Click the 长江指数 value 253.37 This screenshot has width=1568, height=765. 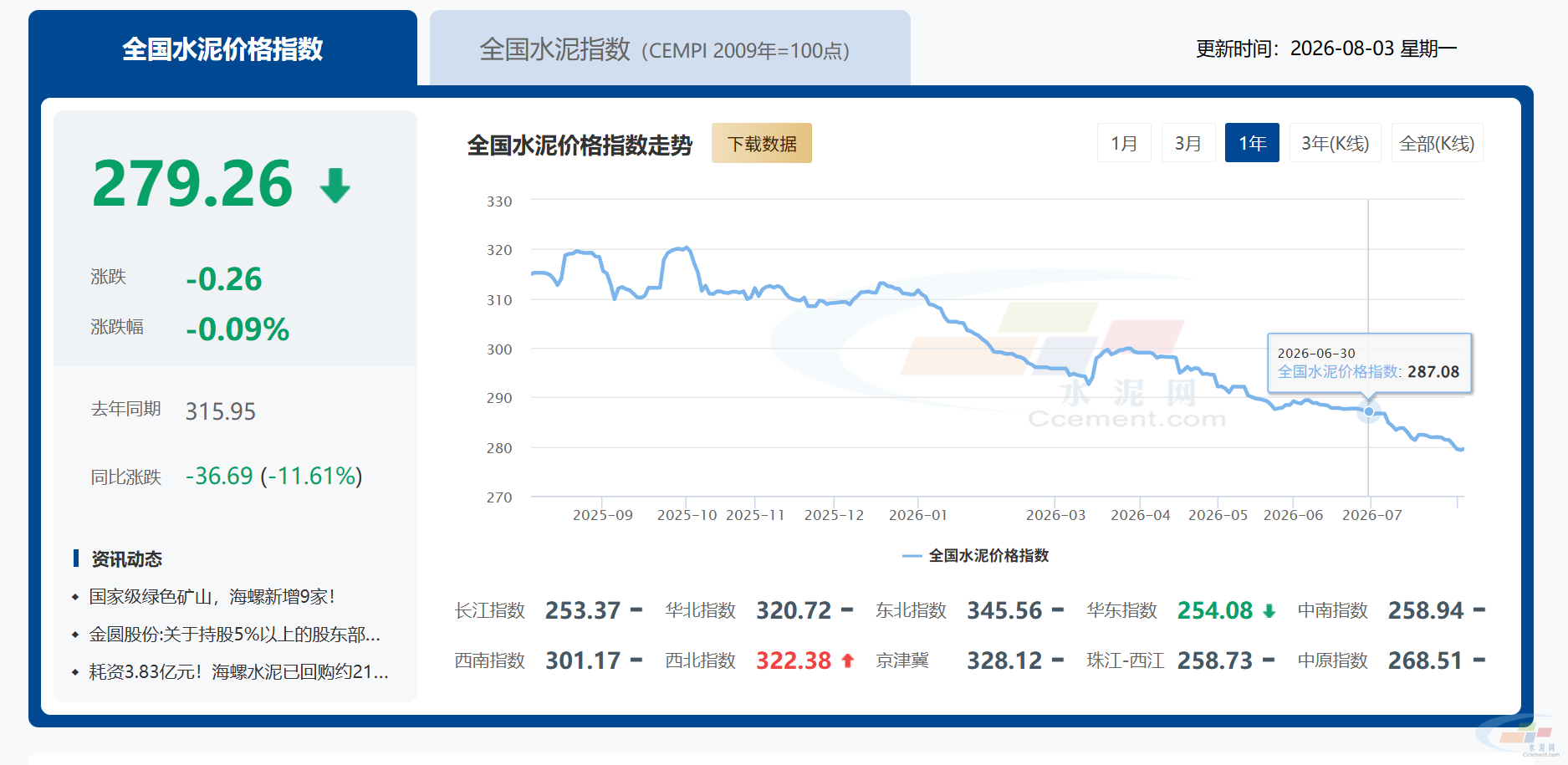click(x=583, y=611)
